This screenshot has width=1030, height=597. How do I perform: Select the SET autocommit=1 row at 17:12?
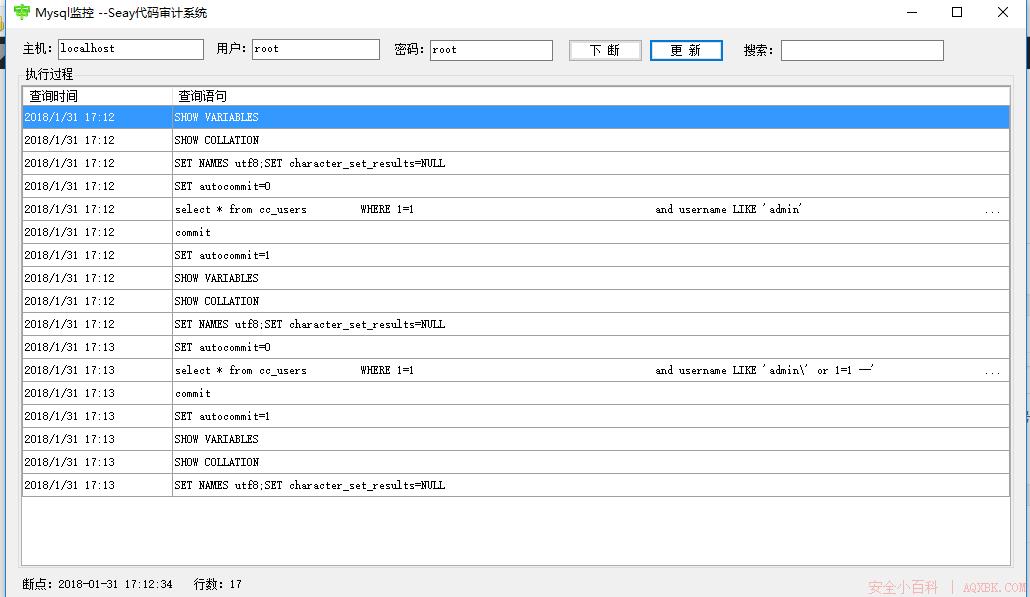point(516,255)
